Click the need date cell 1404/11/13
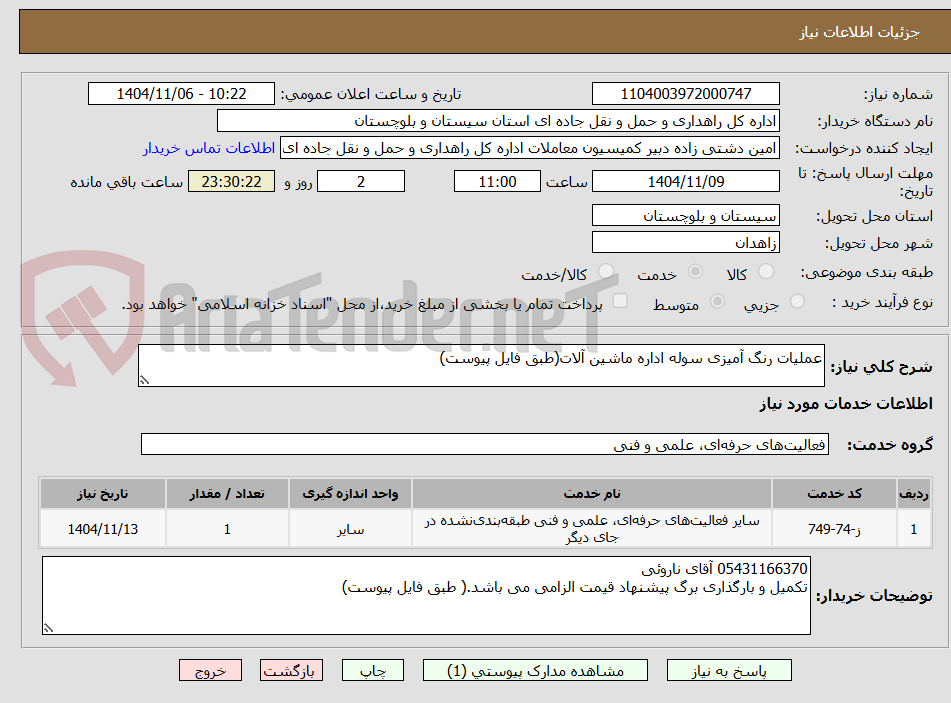Screen dimensions: 951x703 point(102,529)
